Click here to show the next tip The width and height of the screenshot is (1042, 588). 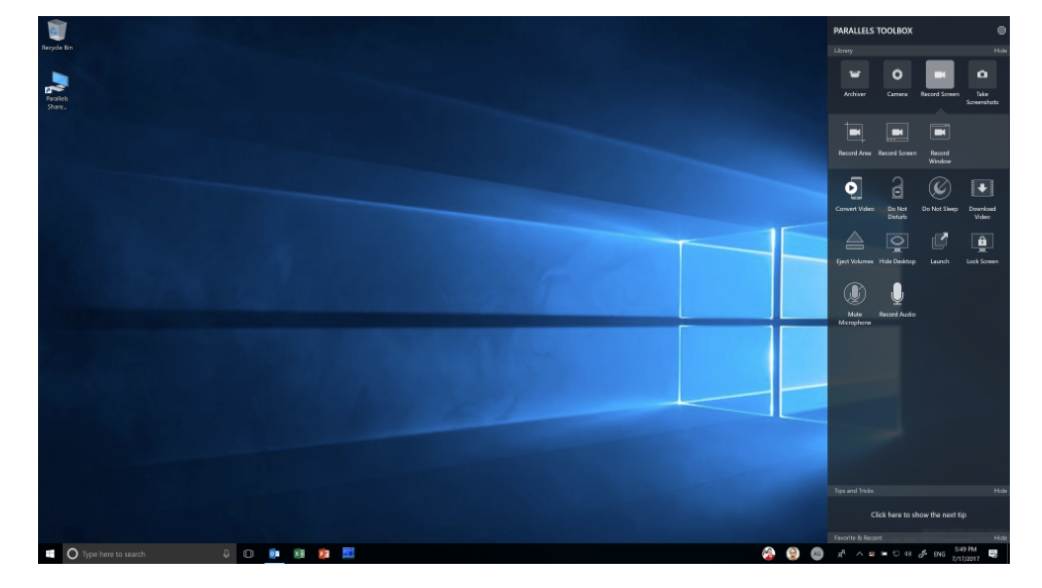918,515
